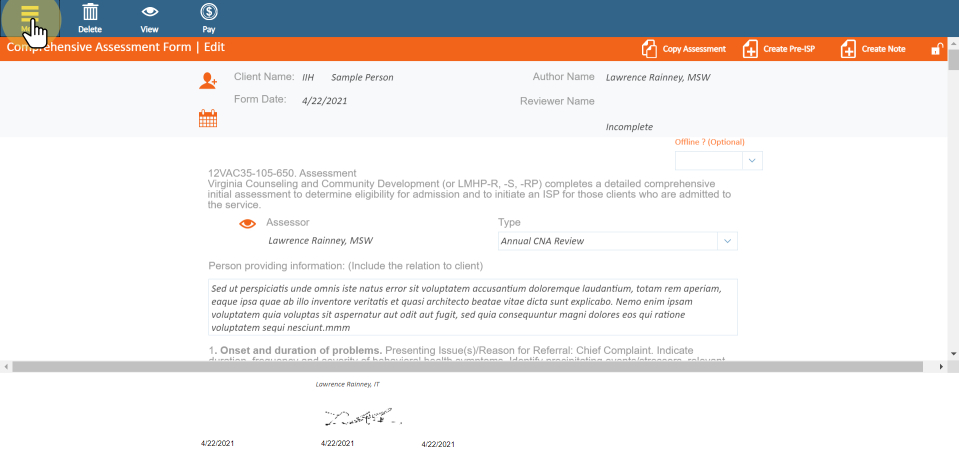Click the right arrow of horizontal scrollbar
This screenshot has width=959, height=456.
pyautogui.click(x=939, y=367)
